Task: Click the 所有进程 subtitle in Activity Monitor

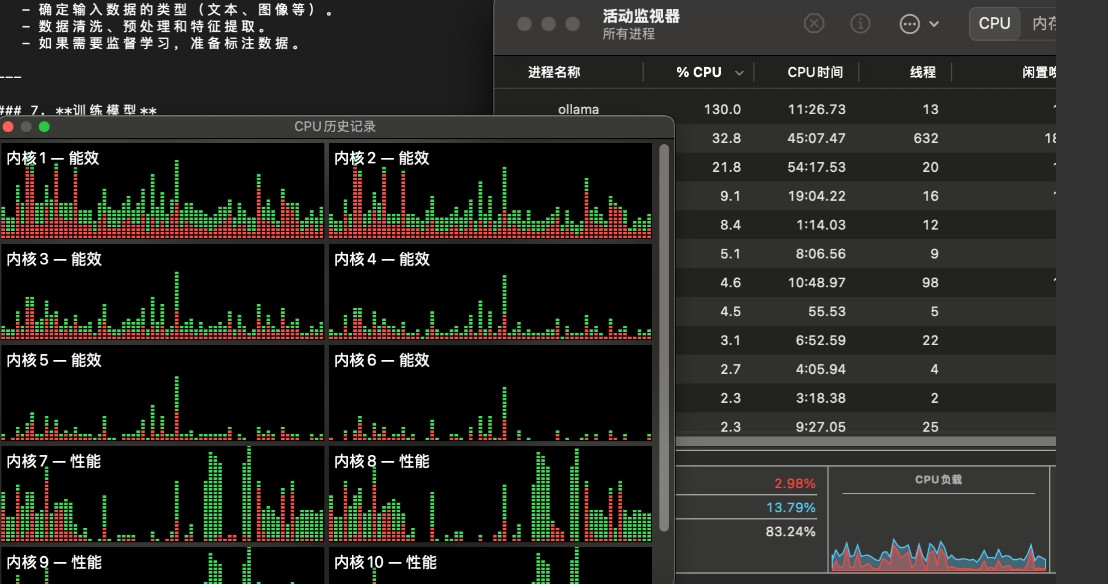Action: pos(628,34)
